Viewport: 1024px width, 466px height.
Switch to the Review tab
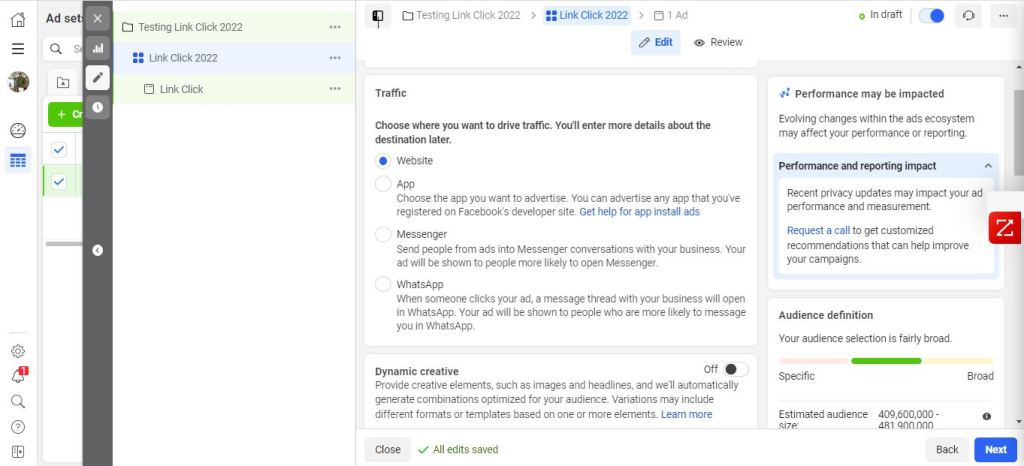tap(718, 43)
